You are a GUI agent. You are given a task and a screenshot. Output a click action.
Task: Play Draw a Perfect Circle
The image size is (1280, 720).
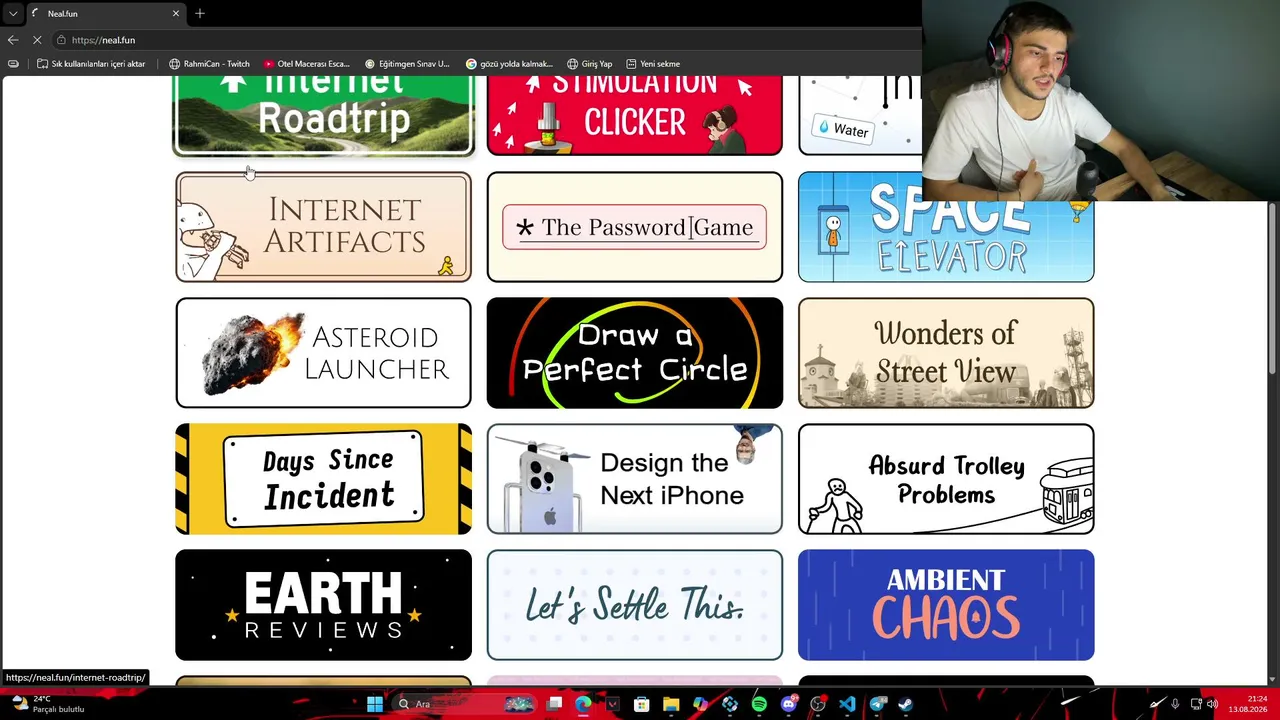tap(634, 353)
